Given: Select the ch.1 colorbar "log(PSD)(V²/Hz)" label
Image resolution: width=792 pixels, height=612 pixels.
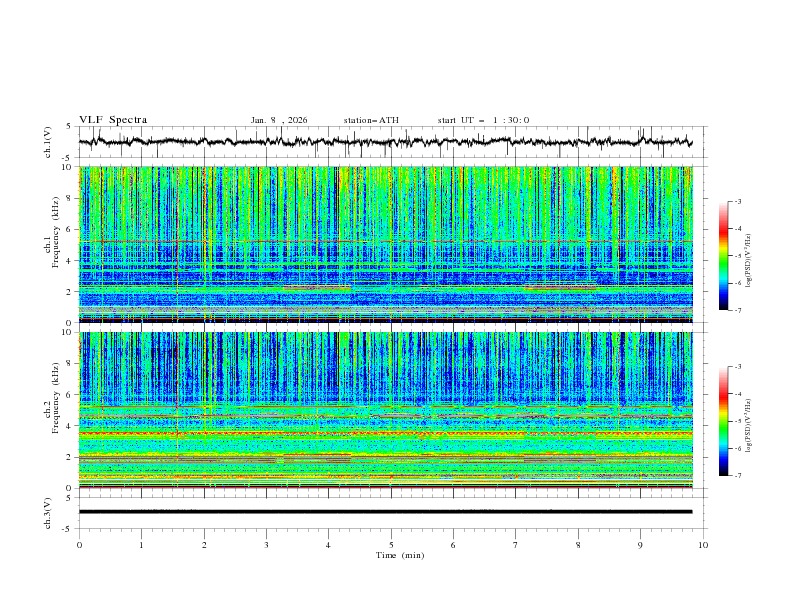Looking at the screenshot, I should click(x=749, y=260).
